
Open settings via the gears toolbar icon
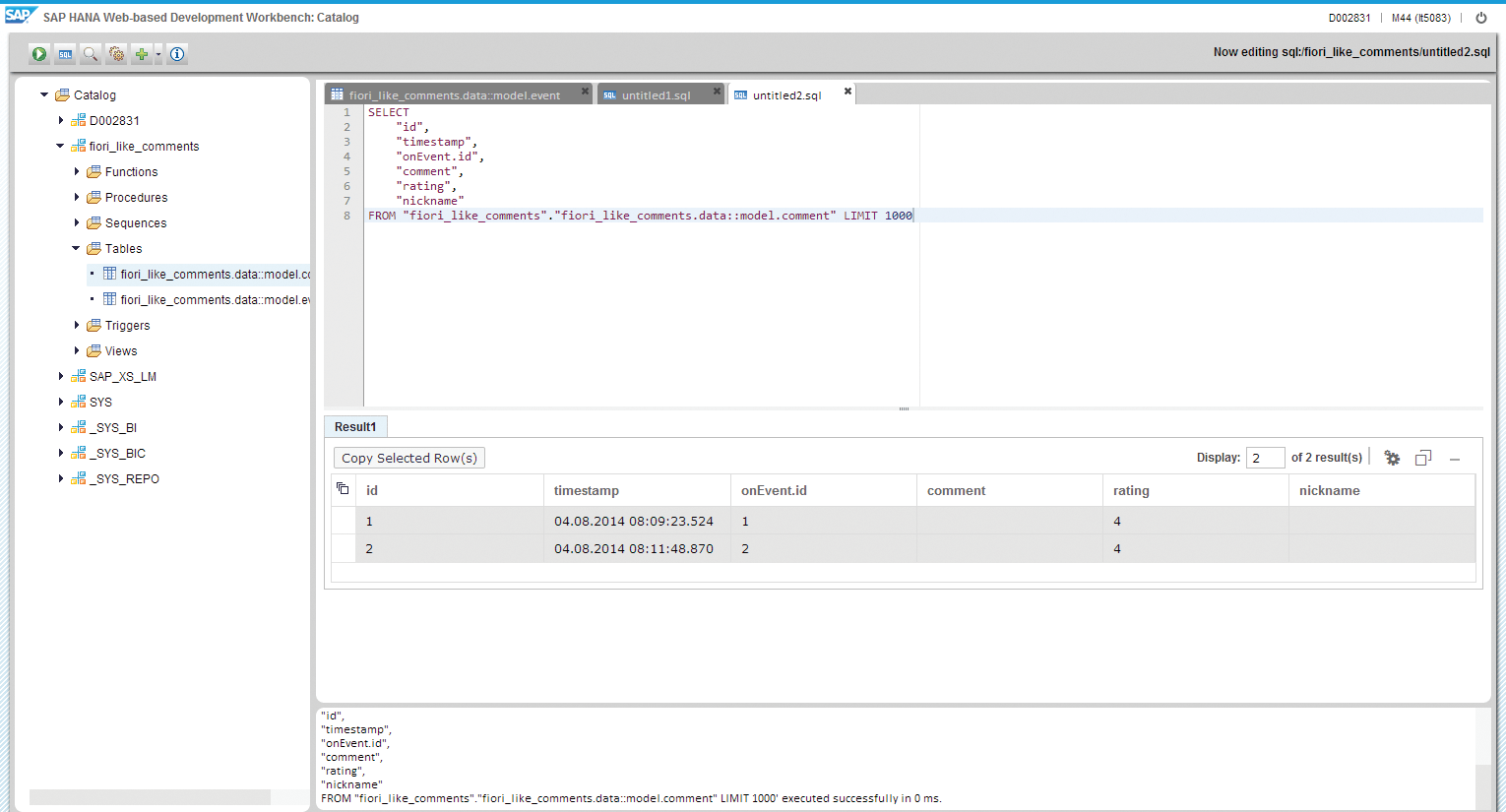tap(116, 54)
